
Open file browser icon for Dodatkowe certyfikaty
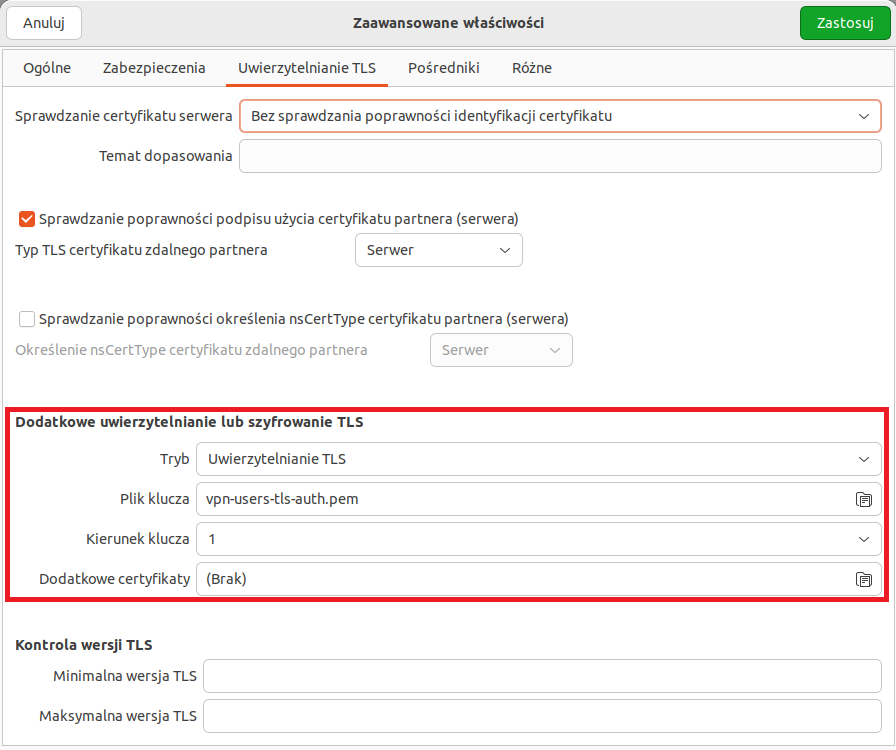tap(863, 580)
